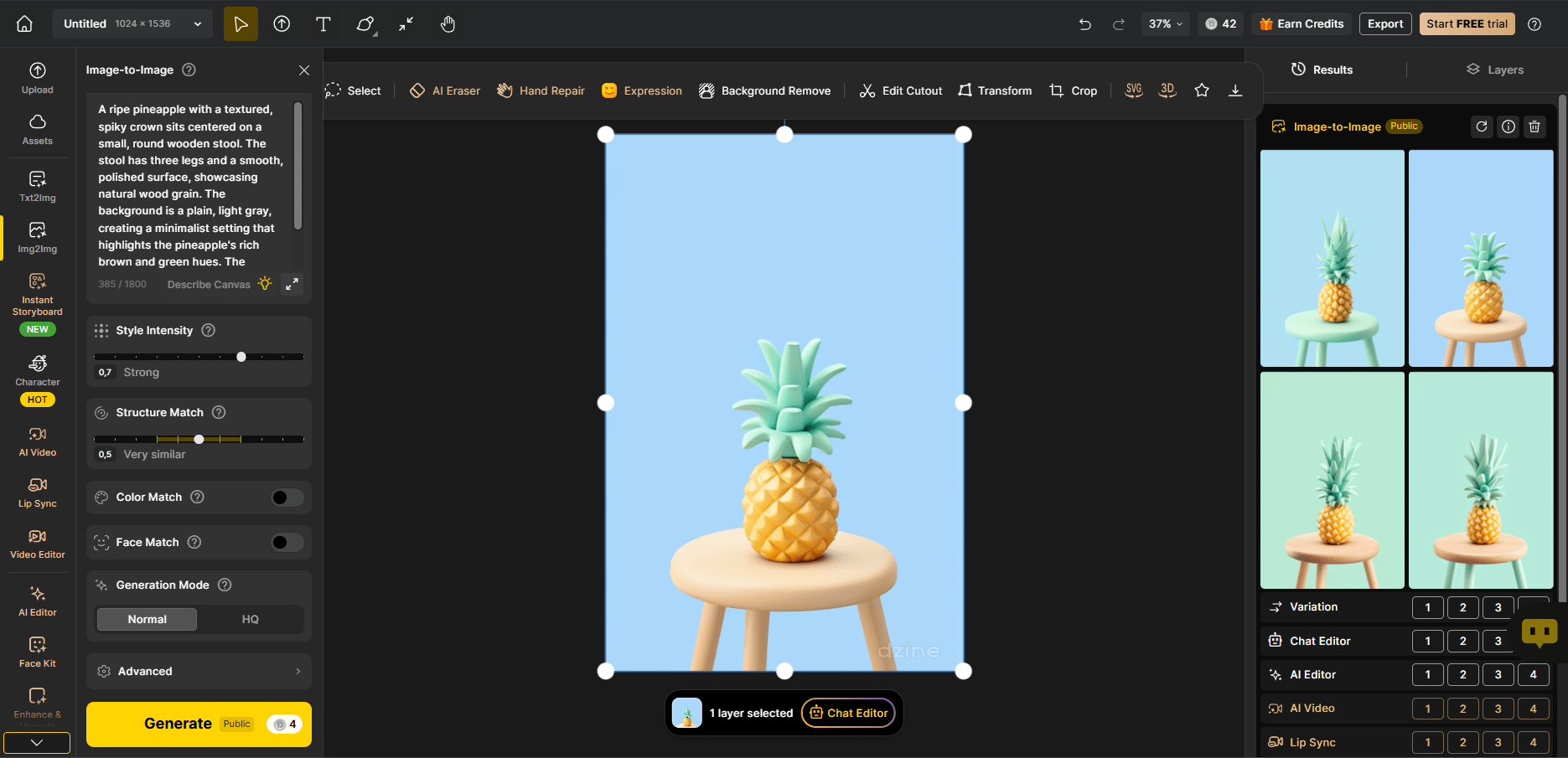The width and height of the screenshot is (1568, 758).
Task: Open the Txt2Img tool
Action: [x=38, y=186]
